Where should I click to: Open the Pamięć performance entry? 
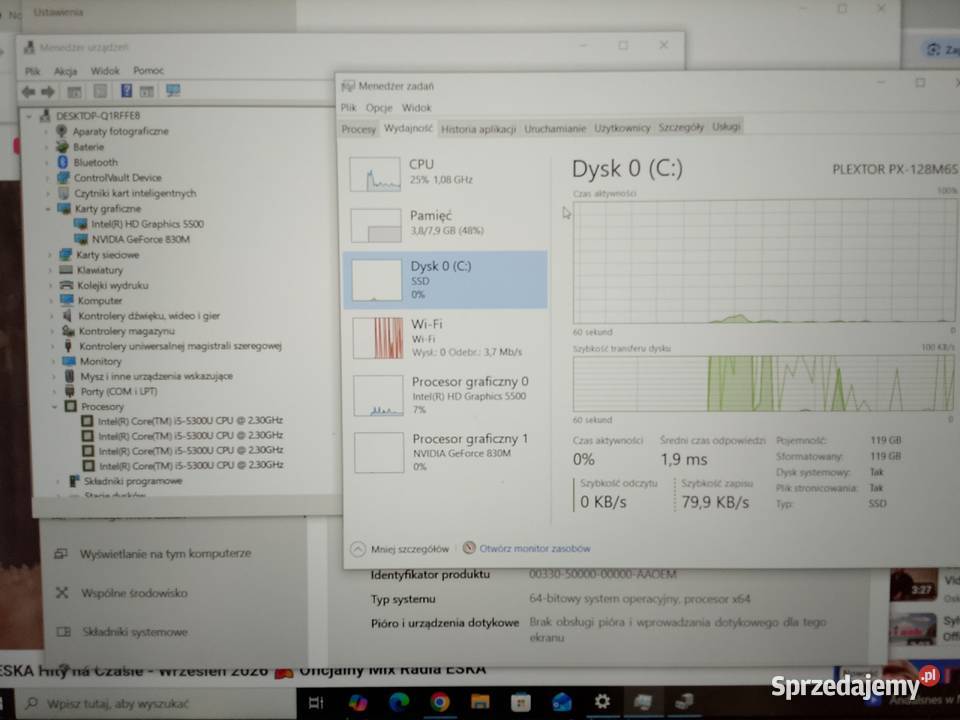click(445, 224)
